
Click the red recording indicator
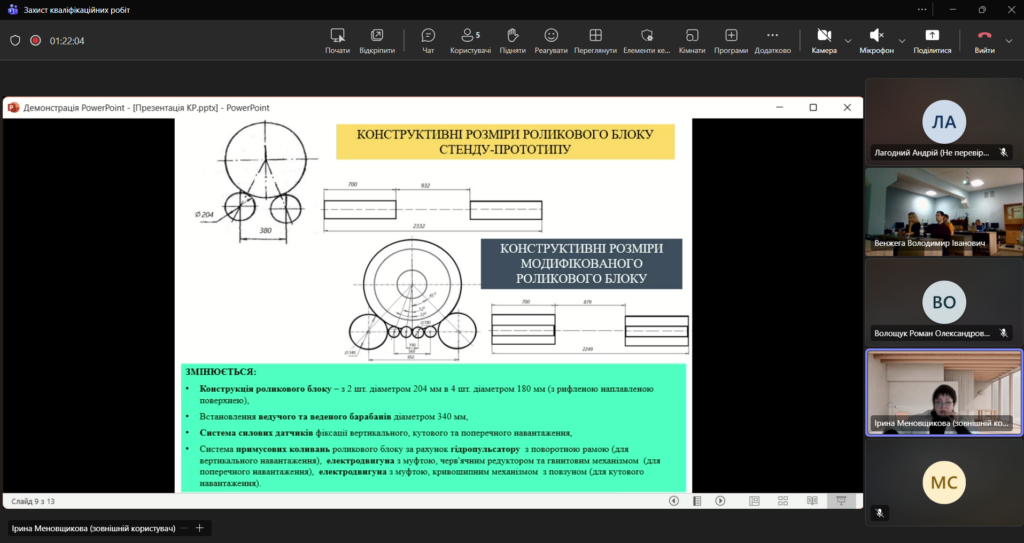tap(35, 41)
